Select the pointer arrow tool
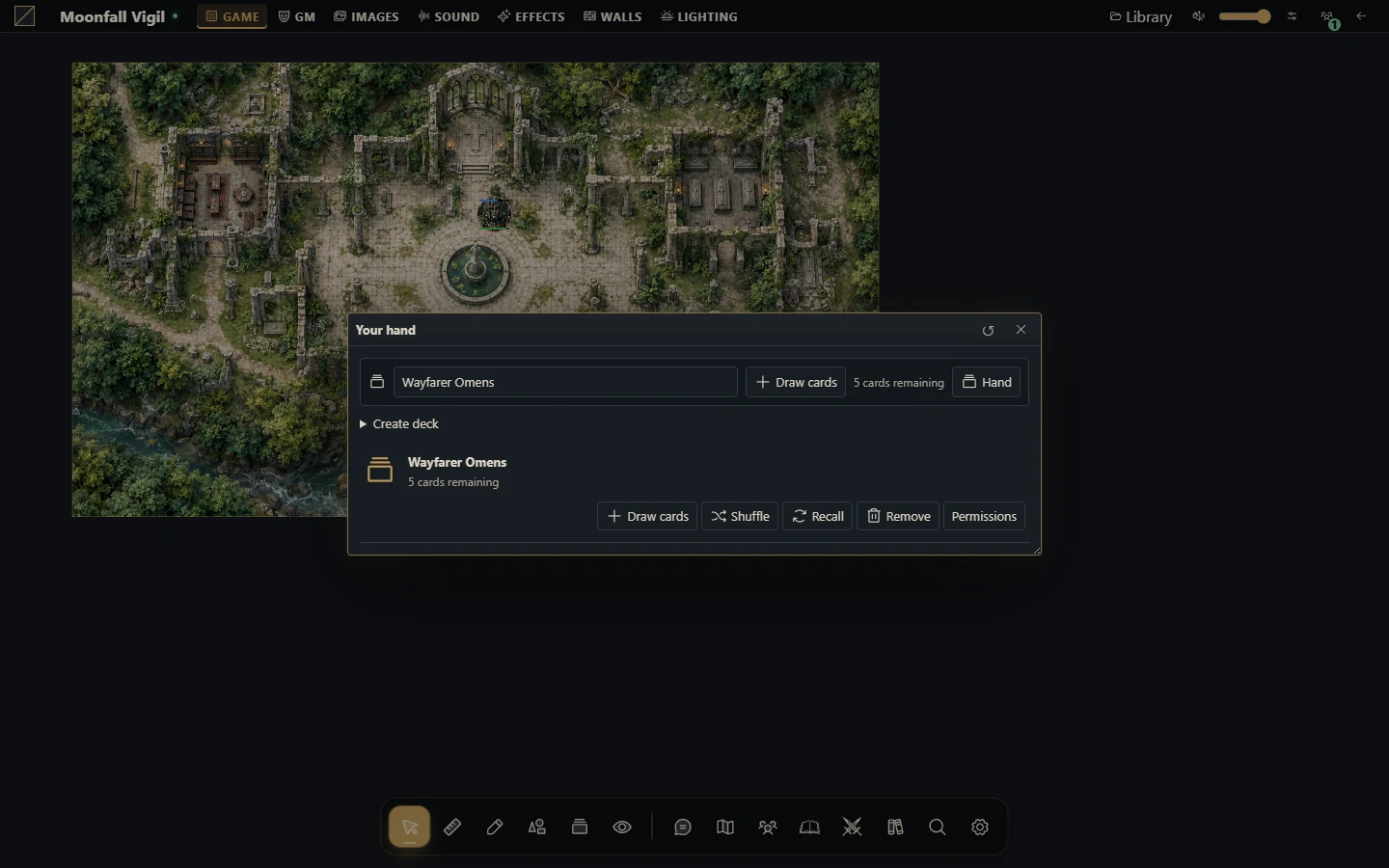Screen dimensions: 1389x868 (x=410, y=827)
